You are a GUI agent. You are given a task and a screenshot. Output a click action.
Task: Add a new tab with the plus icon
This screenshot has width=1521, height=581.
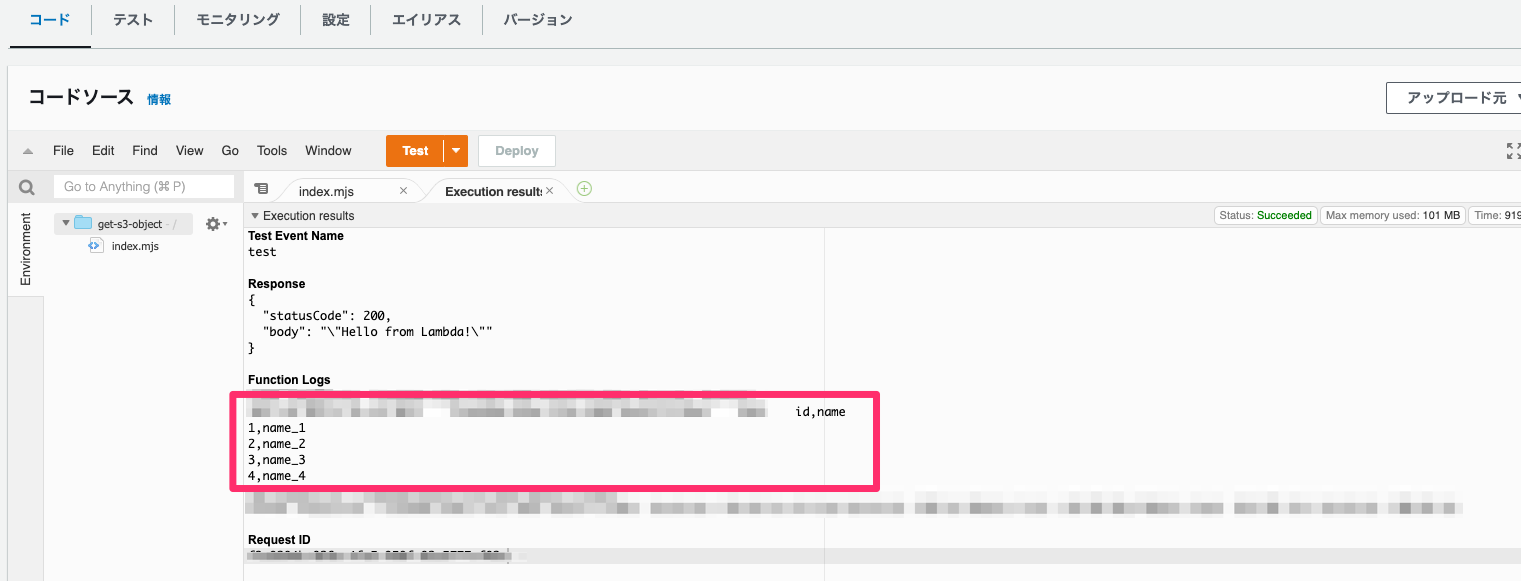click(584, 188)
